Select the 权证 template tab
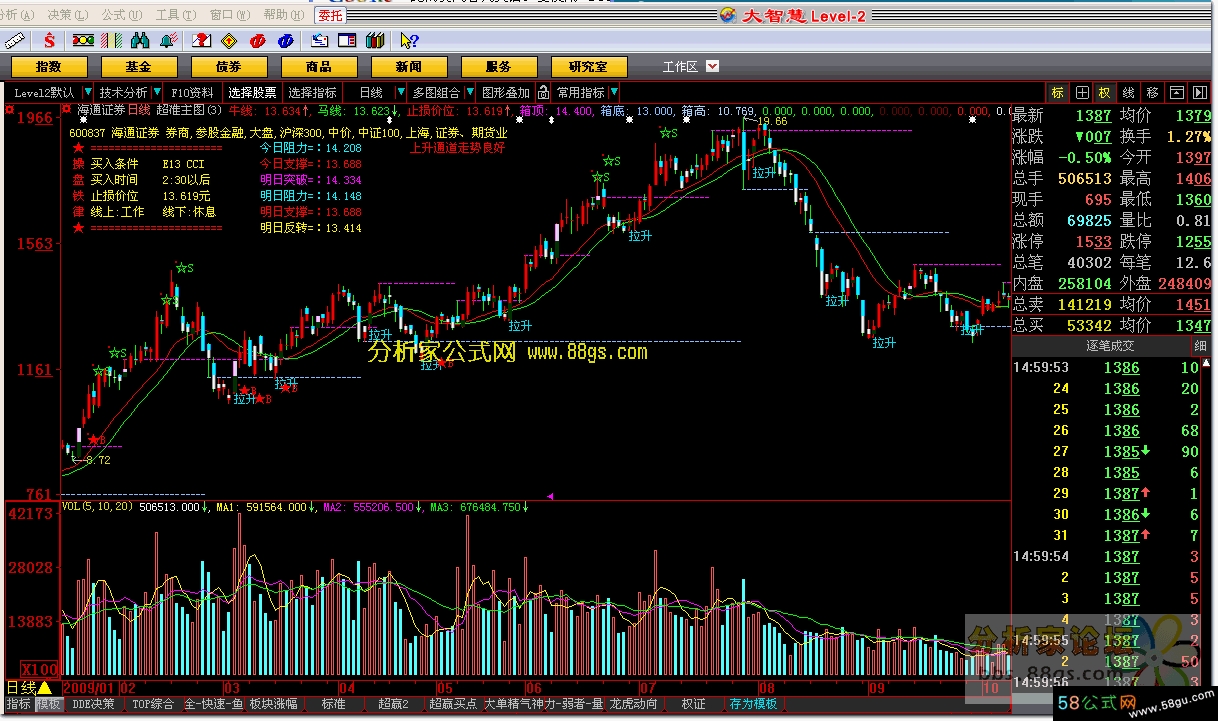1218x721 pixels. [x=693, y=704]
